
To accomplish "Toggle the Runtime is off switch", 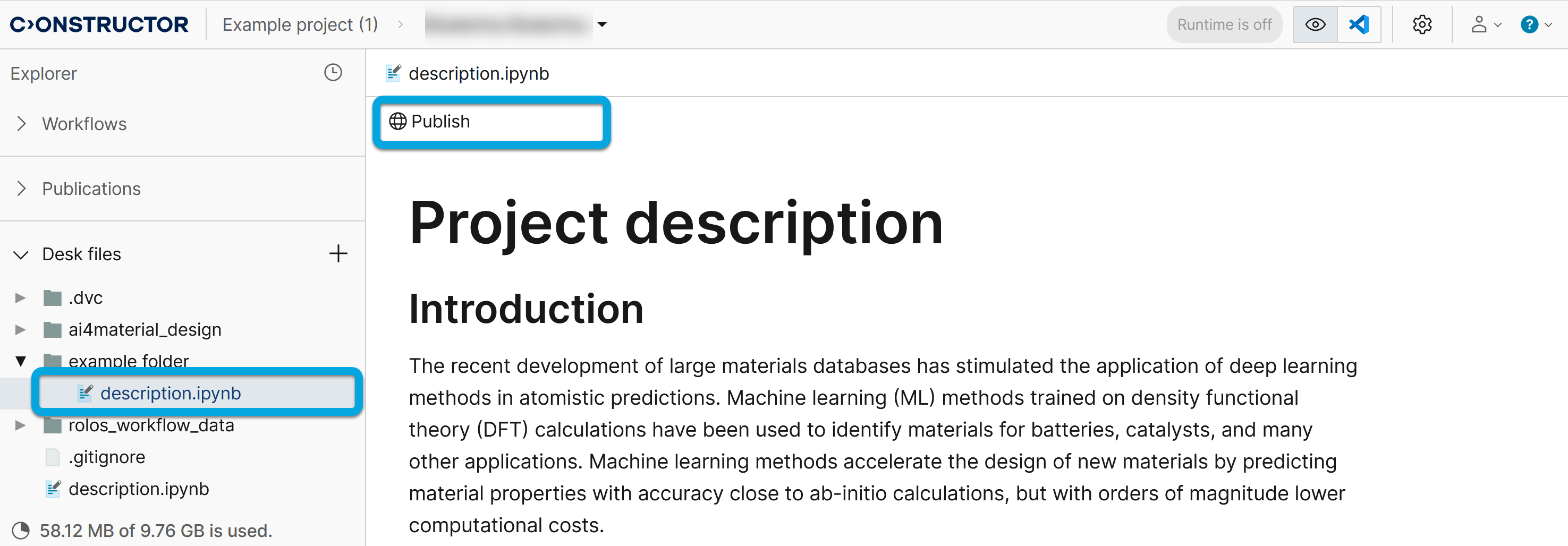I will click(x=1224, y=25).
